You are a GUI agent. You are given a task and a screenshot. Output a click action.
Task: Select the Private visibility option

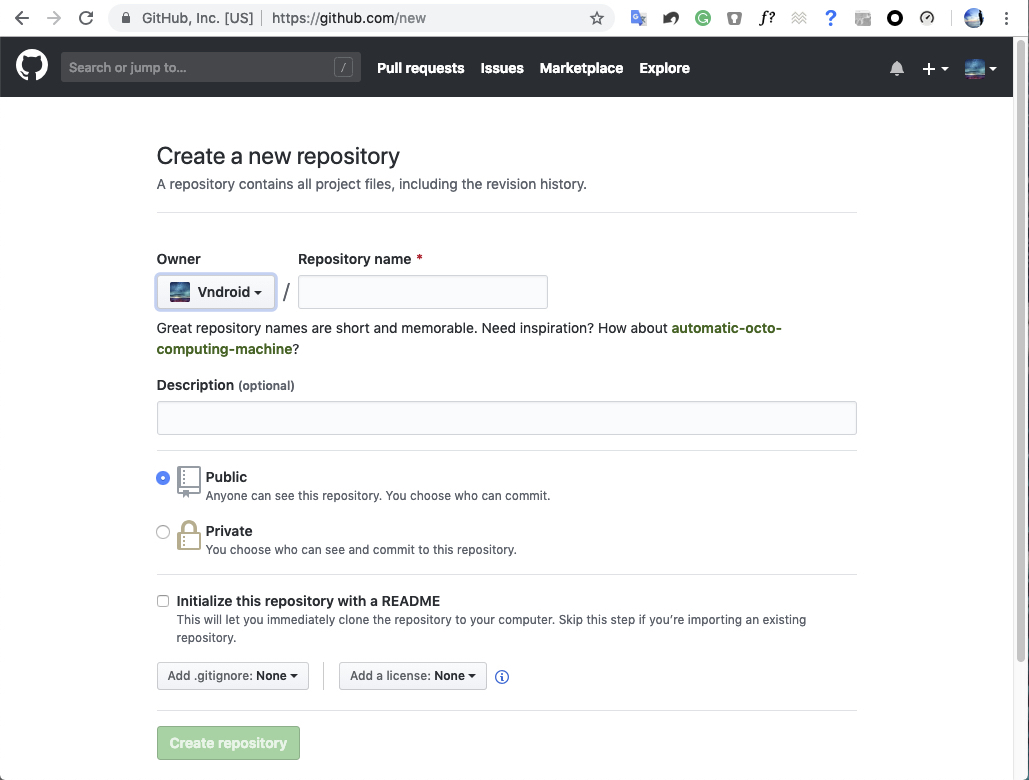point(163,532)
